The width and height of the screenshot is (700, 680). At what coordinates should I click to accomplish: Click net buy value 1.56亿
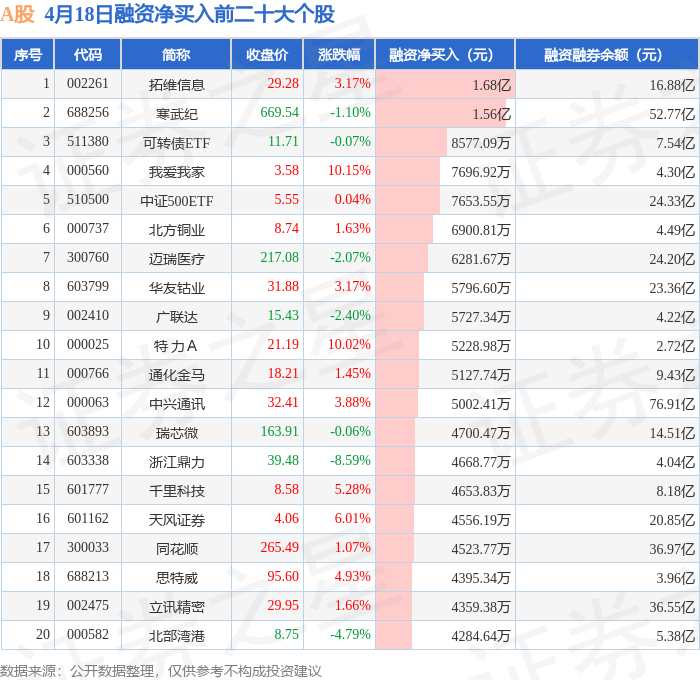coord(492,114)
